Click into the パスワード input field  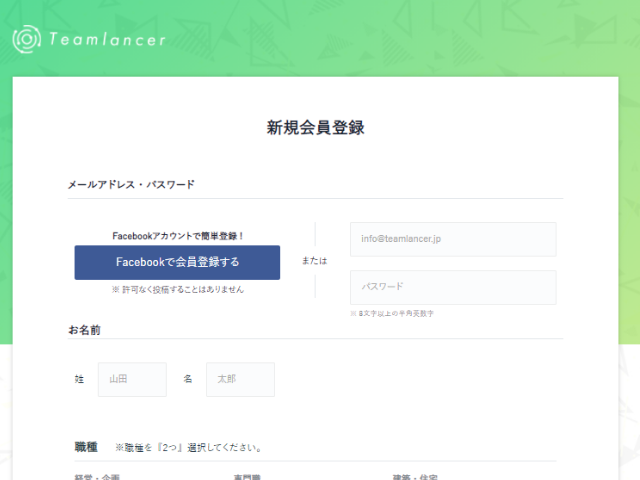coord(453,287)
